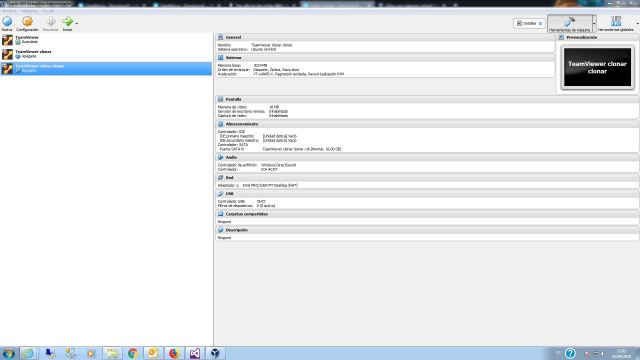Click the USB section icon
Screen dimensions: 640x360
pyautogui.click(x=220, y=193)
